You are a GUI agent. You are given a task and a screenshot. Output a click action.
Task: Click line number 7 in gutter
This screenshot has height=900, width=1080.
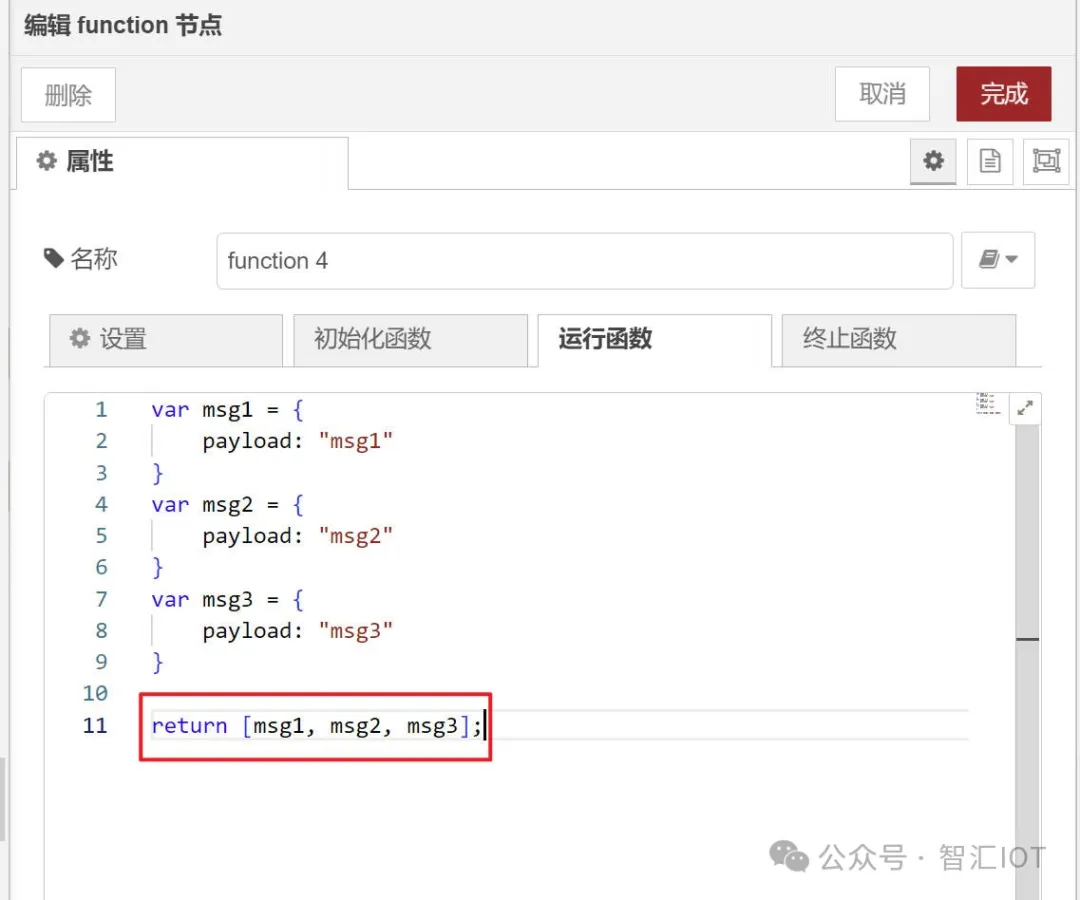tap(101, 600)
